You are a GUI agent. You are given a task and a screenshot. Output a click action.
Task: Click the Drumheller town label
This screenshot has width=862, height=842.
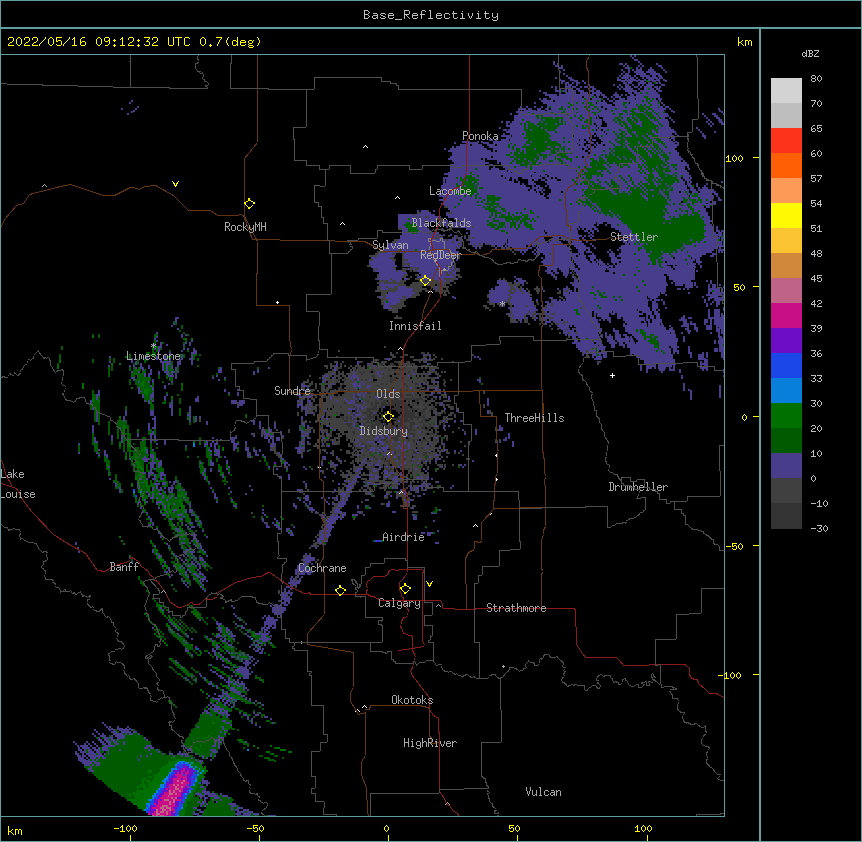(x=638, y=487)
